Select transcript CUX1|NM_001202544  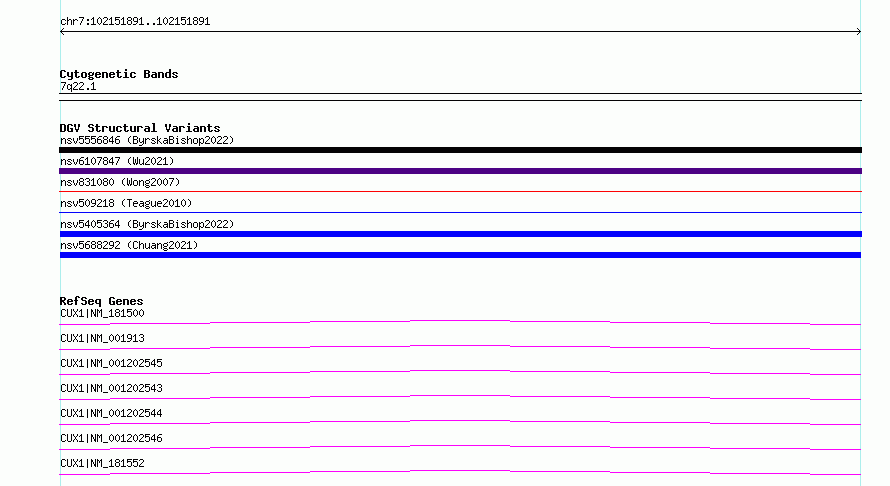pos(111,413)
